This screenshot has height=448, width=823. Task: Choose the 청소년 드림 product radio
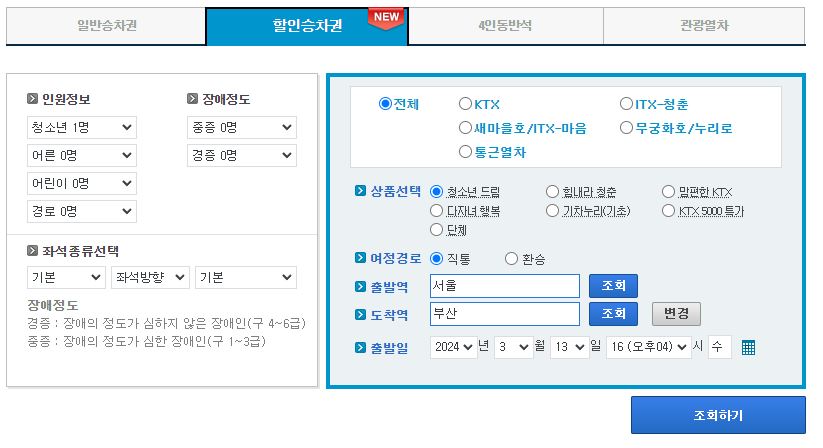(436, 191)
